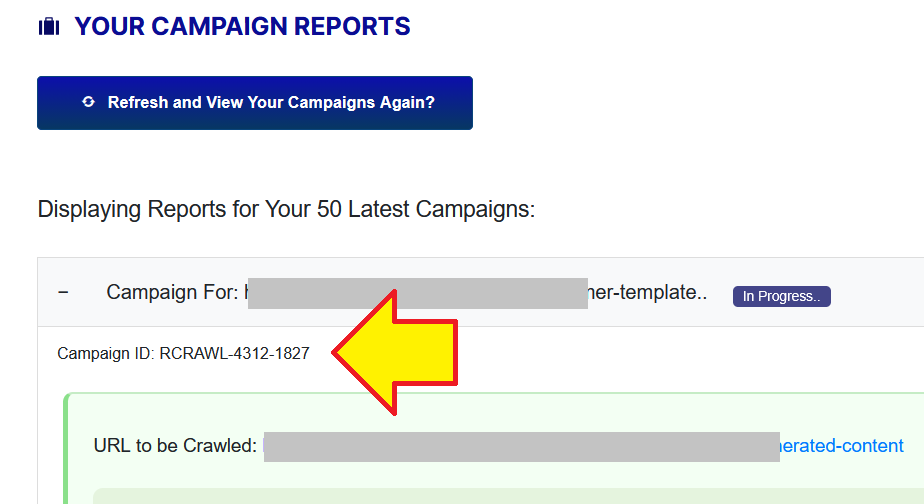The image size is (924, 504).
Task: Open the link ending in "erated-content"
Action: coord(842,446)
